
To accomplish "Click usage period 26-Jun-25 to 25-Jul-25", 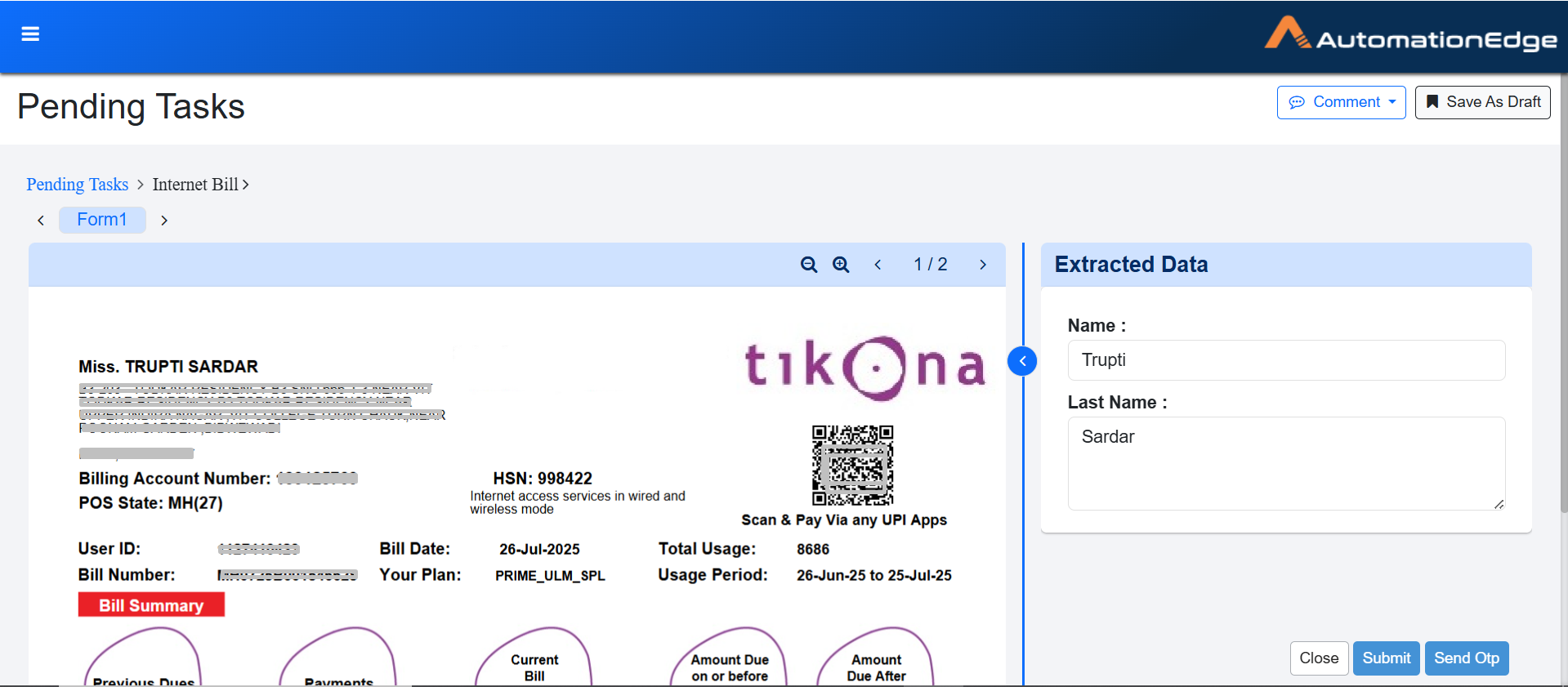I will tap(874, 576).
